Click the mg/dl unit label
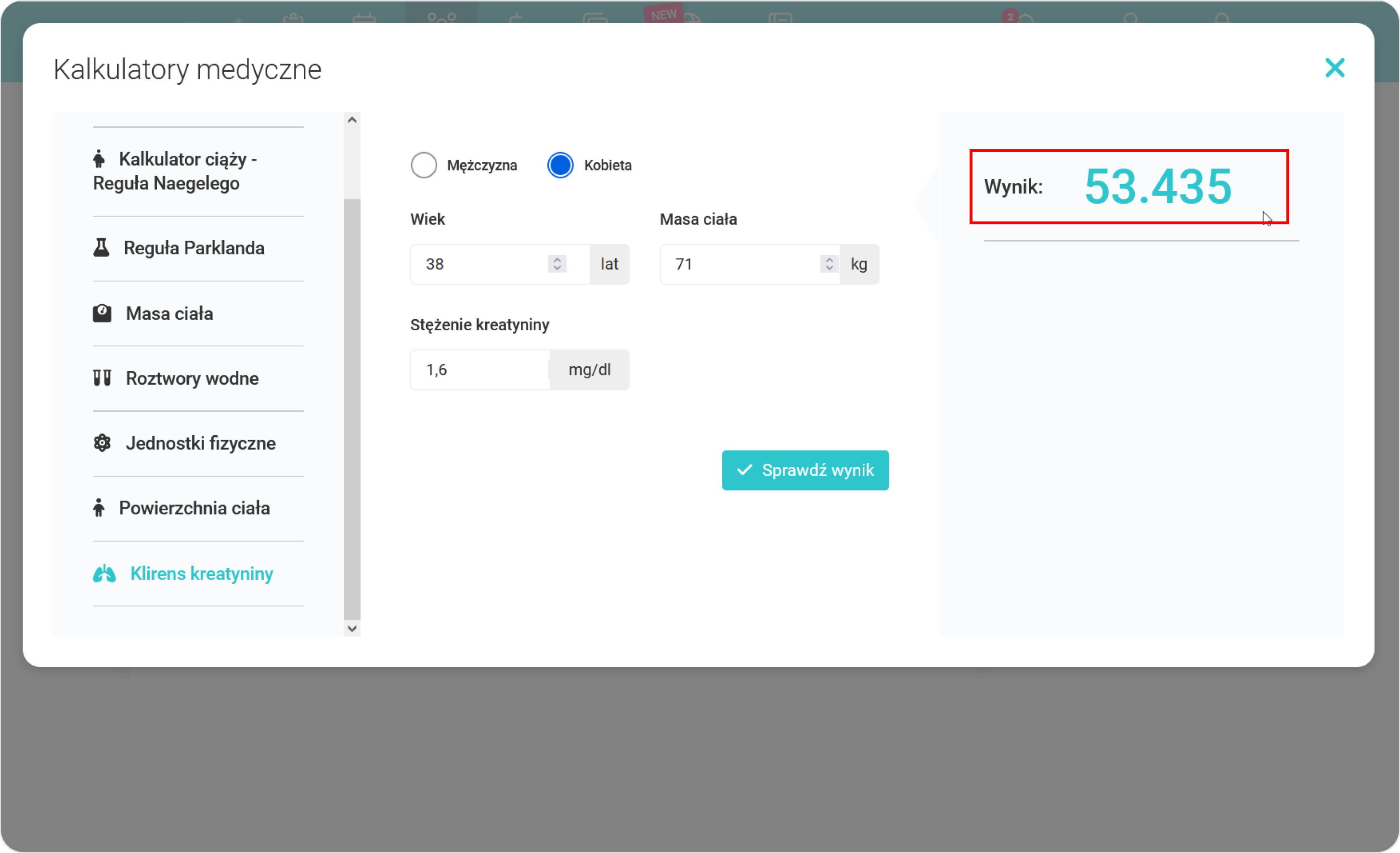 tap(589, 370)
